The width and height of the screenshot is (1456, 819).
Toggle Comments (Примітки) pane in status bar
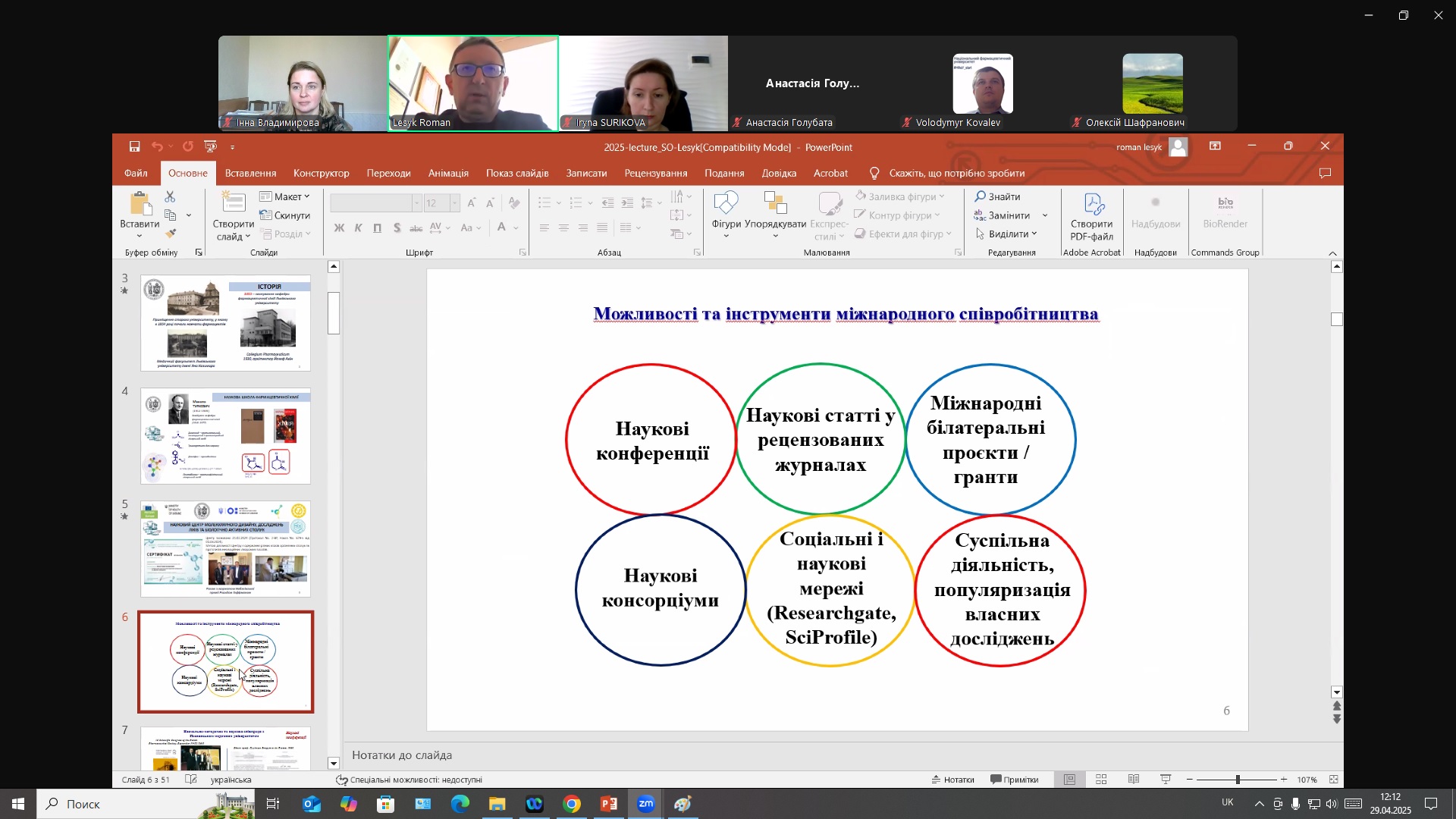point(1014,780)
